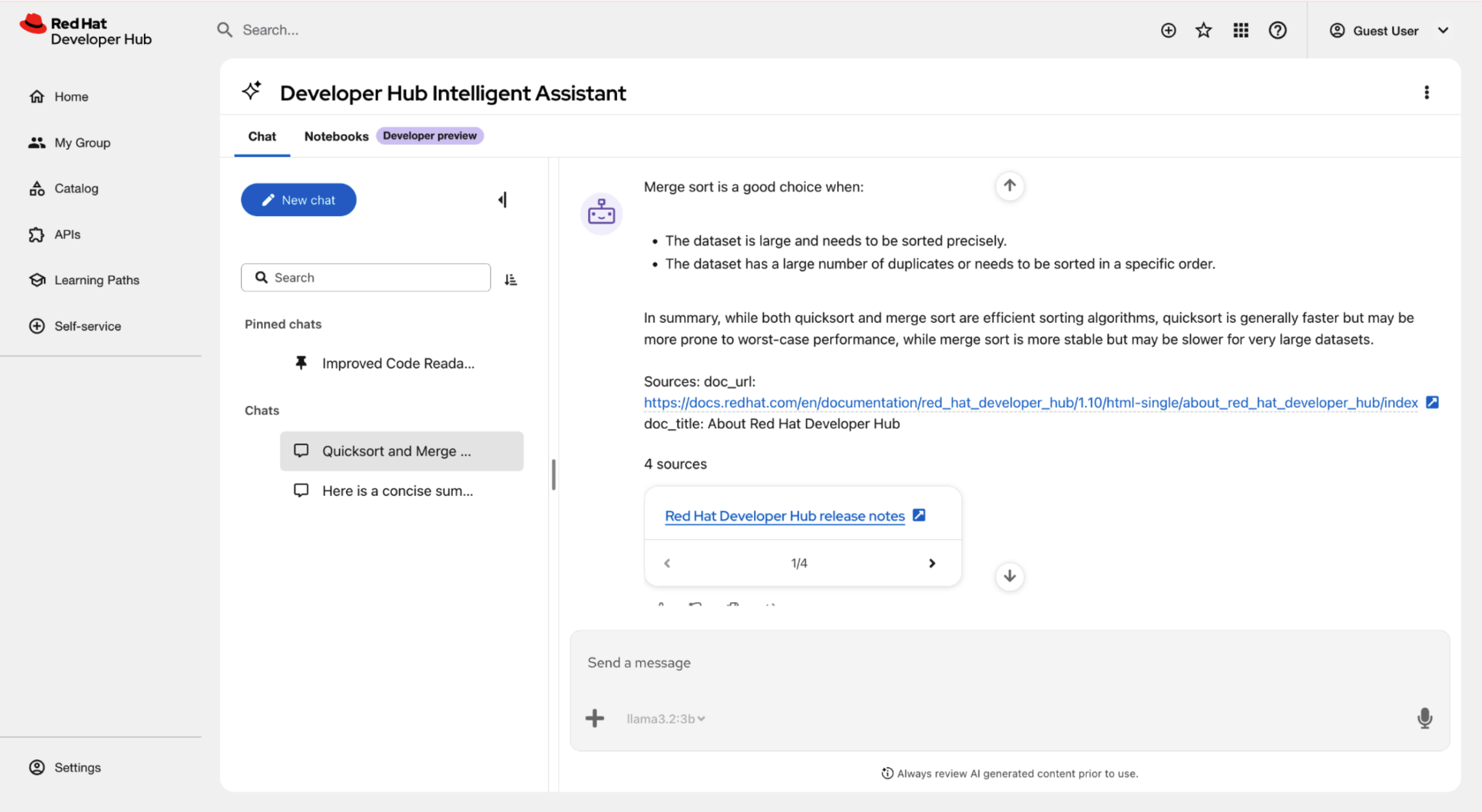Go to My Group page
This screenshot has width=1482, height=812.
(69, 143)
